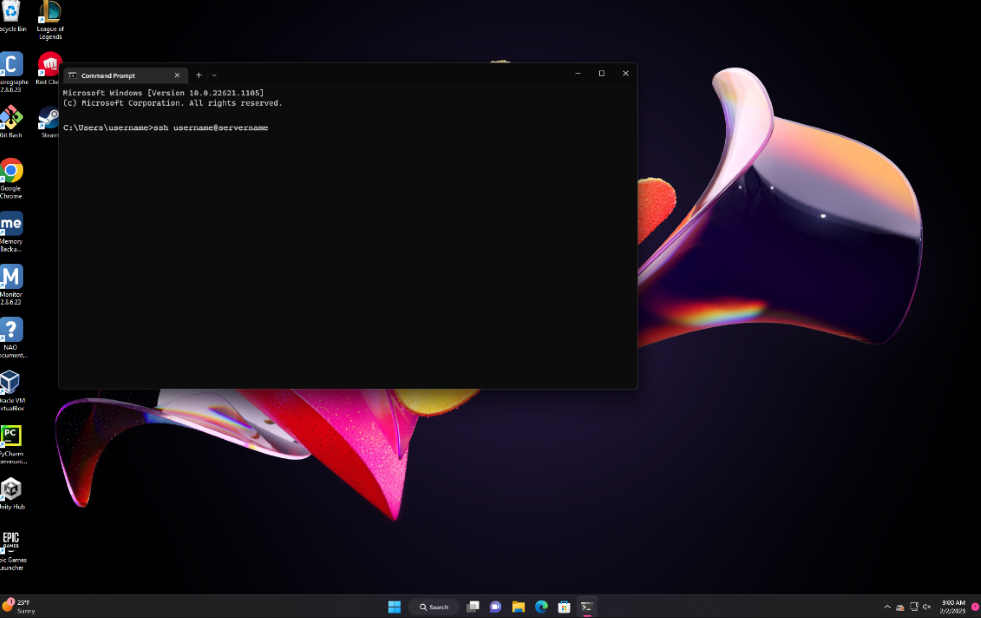Open the terminal profiles dropdown arrow
This screenshot has width=981, height=618.
click(214, 75)
